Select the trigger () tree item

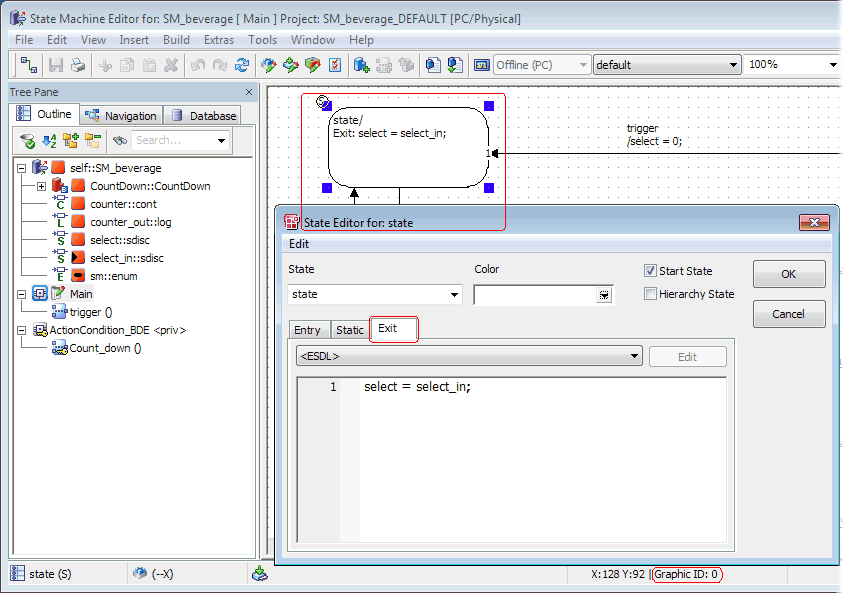[x=91, y=312]
